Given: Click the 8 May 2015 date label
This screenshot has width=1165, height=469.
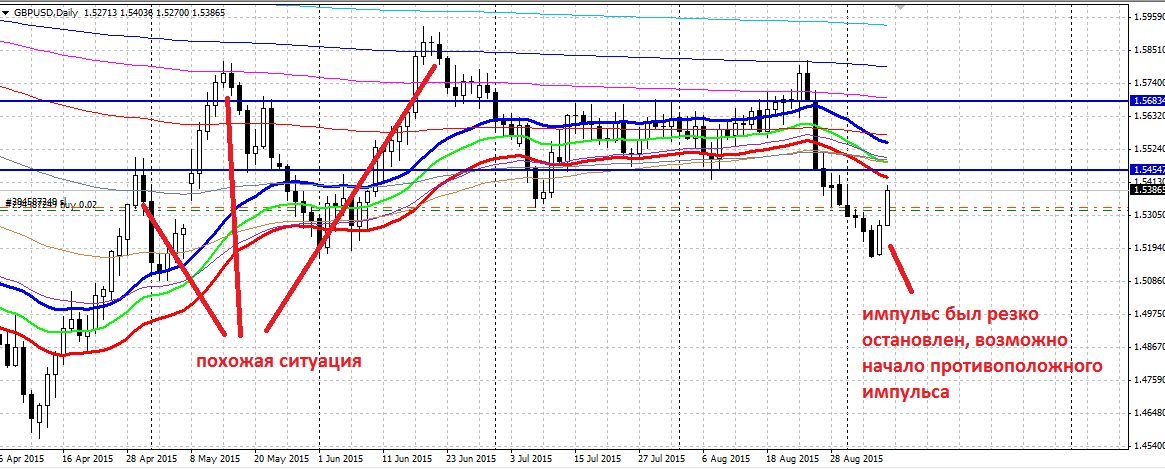Looking at the screenshot, I should click(x=215, y=459).
